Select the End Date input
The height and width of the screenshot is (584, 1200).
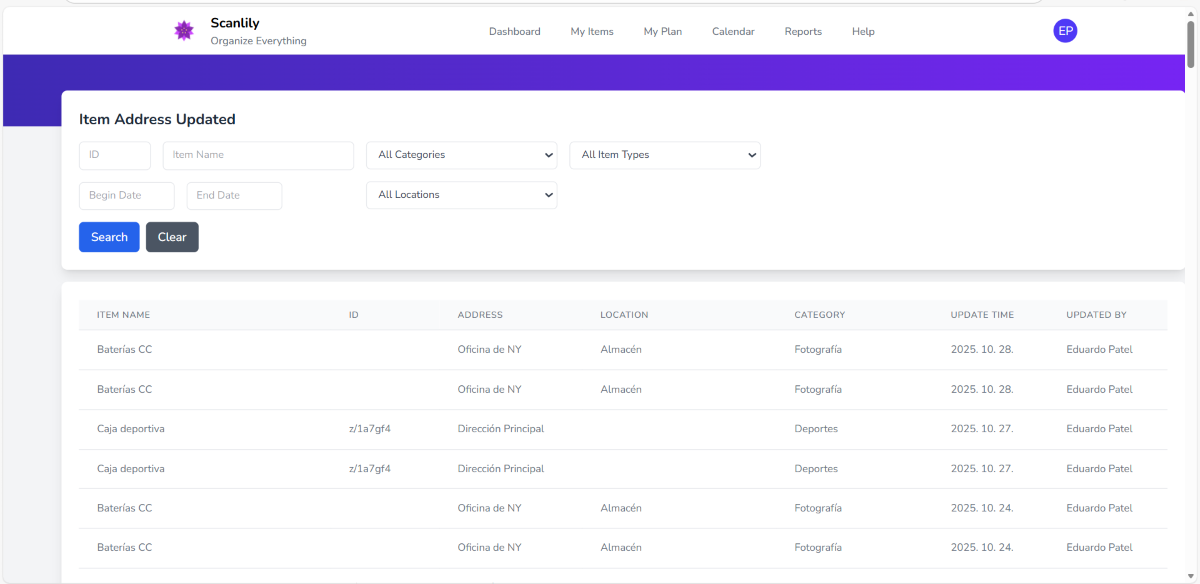(234, 196)
